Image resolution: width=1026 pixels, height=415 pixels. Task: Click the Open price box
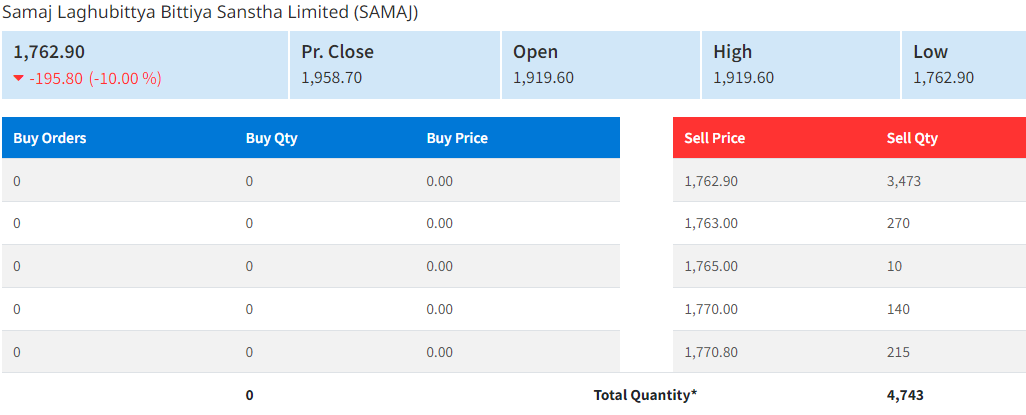point(600,65)
